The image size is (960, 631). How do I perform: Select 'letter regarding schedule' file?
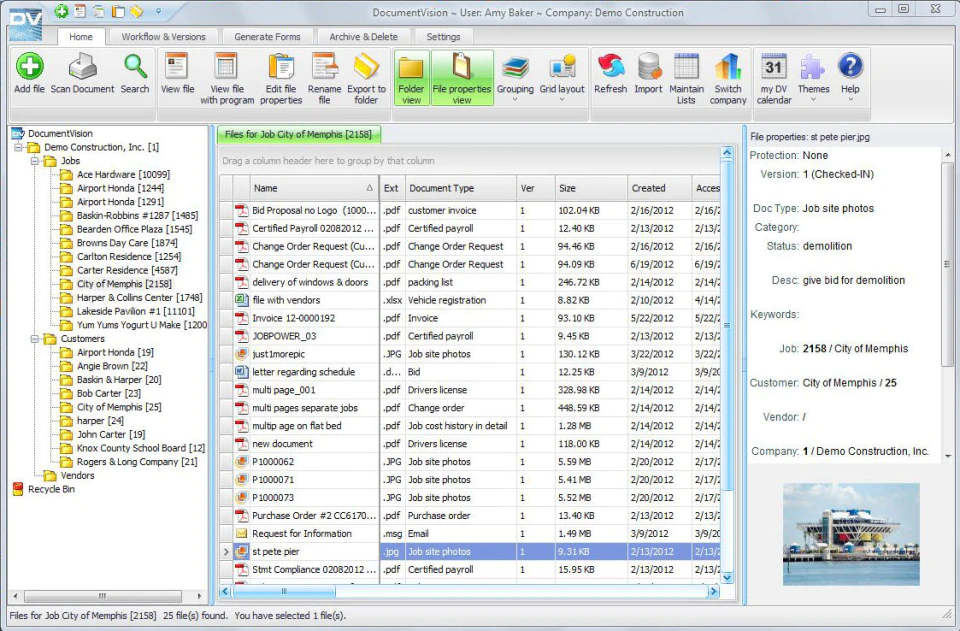click(x=470, y=372)
